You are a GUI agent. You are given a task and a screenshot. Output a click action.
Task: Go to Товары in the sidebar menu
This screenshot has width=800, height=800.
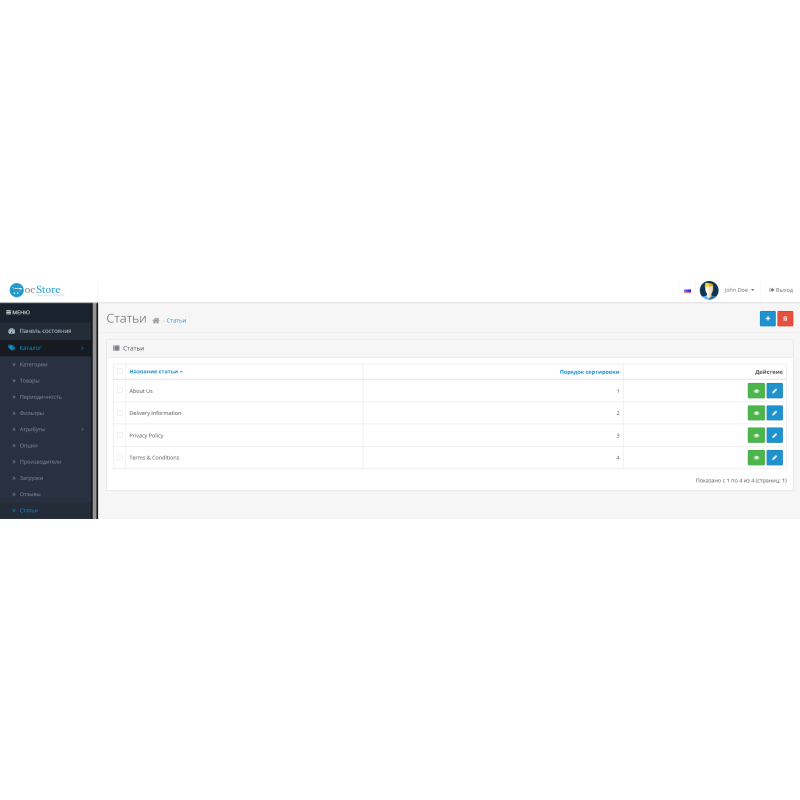(30, 381)
